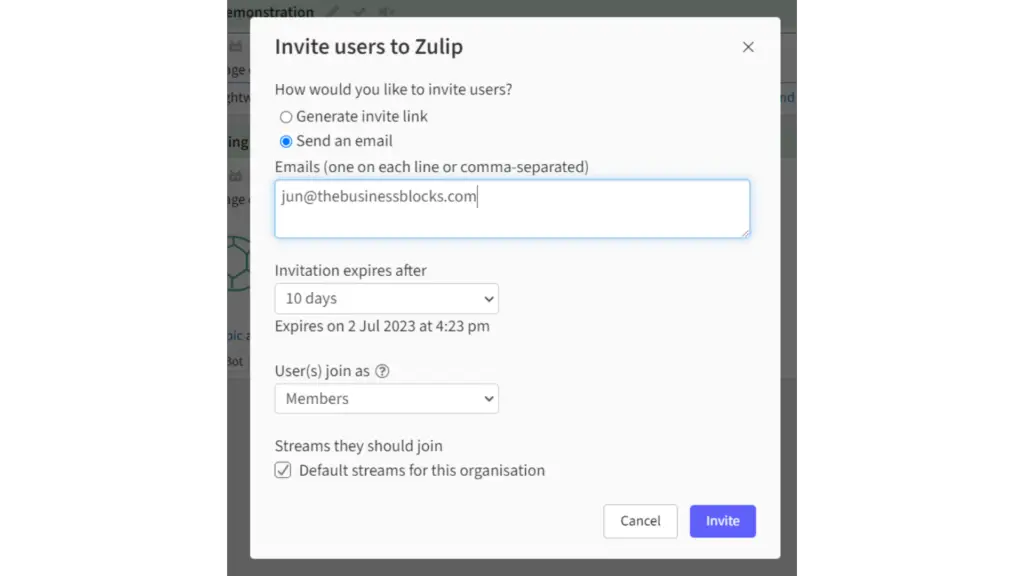Click the Bot label behind the dialog

click(235, 361)
